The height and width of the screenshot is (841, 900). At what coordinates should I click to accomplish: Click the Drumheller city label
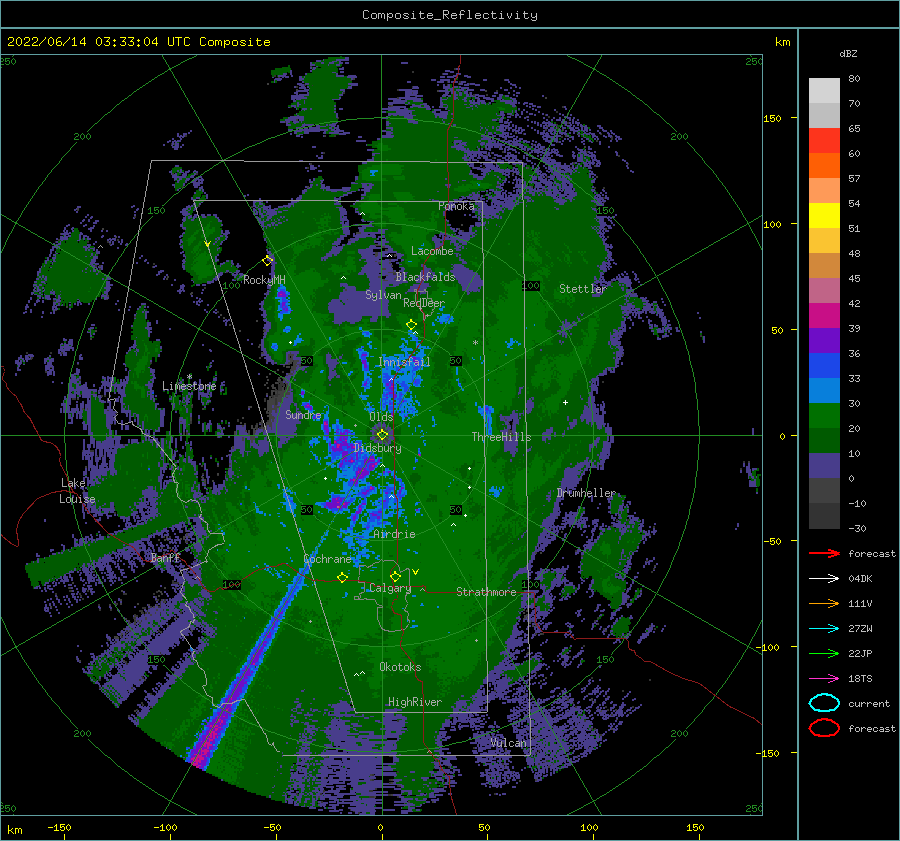(586, 493)
